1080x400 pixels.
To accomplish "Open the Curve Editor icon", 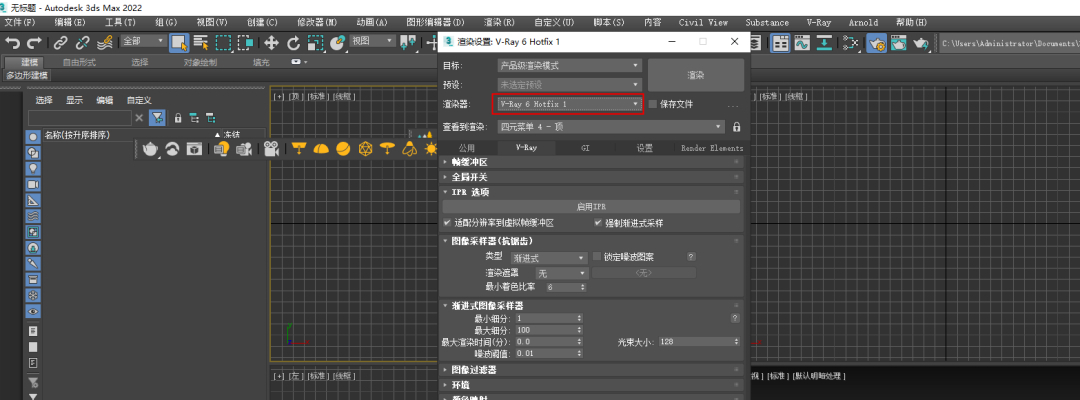I will pos(802,43).
